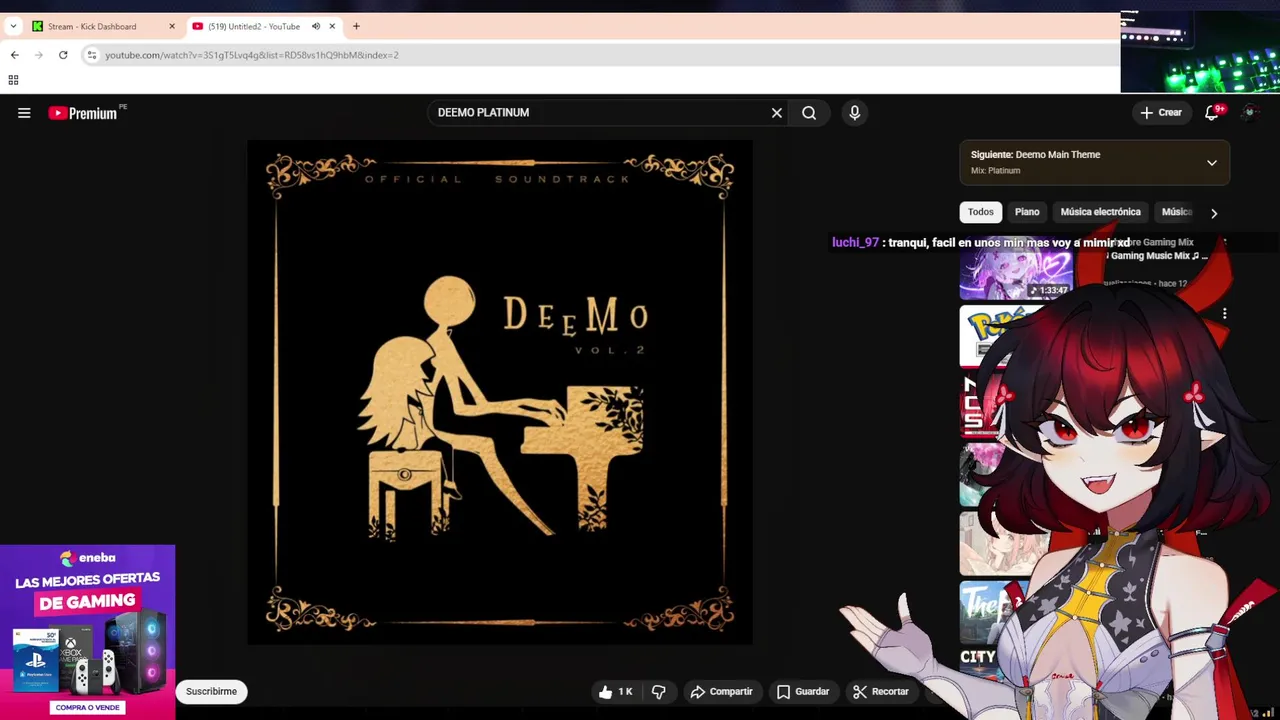
Task: Click the Recortar clip button
Action: tap(881, 692)
